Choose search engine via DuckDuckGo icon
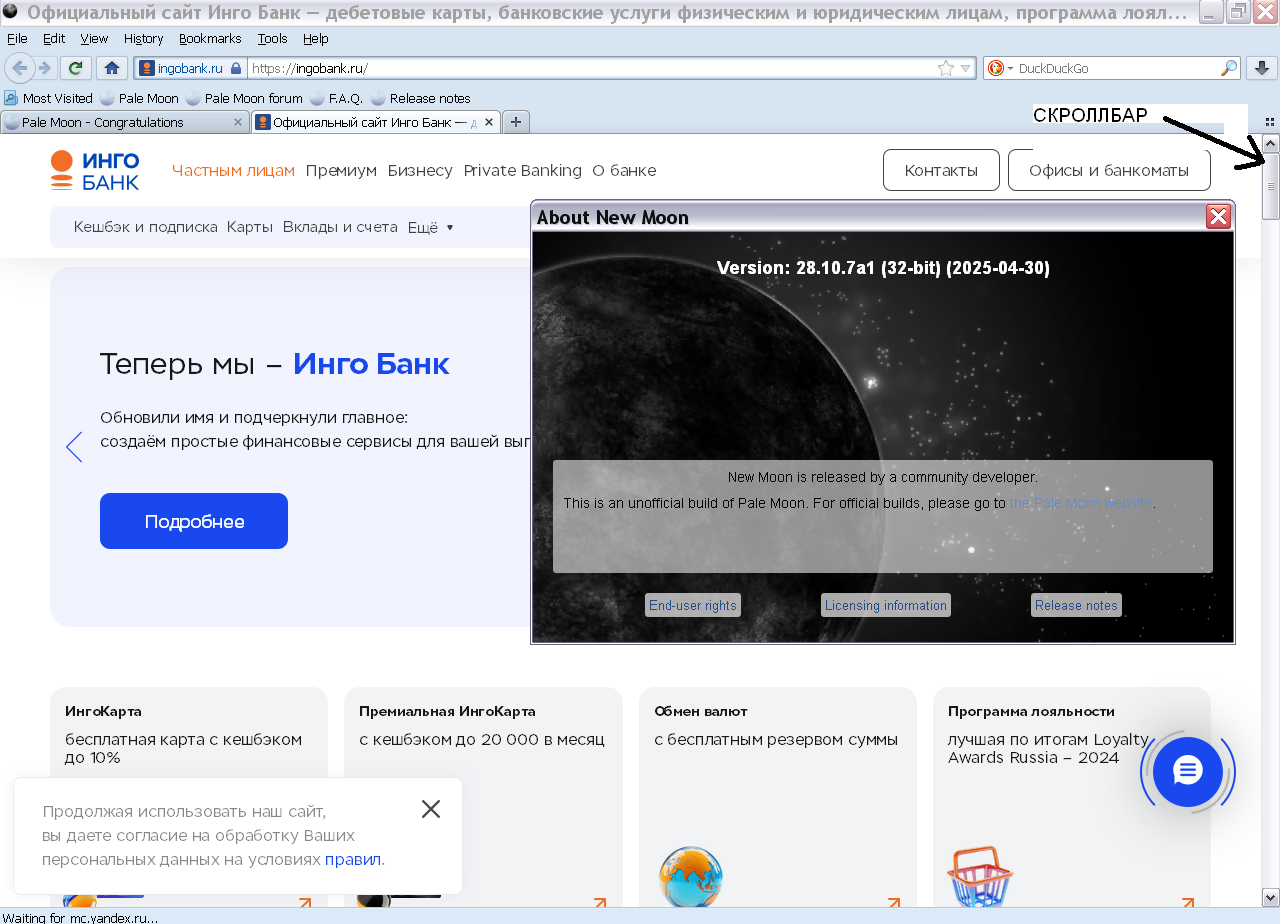Viewport: 1280px width, 924px height. [998, 68]
